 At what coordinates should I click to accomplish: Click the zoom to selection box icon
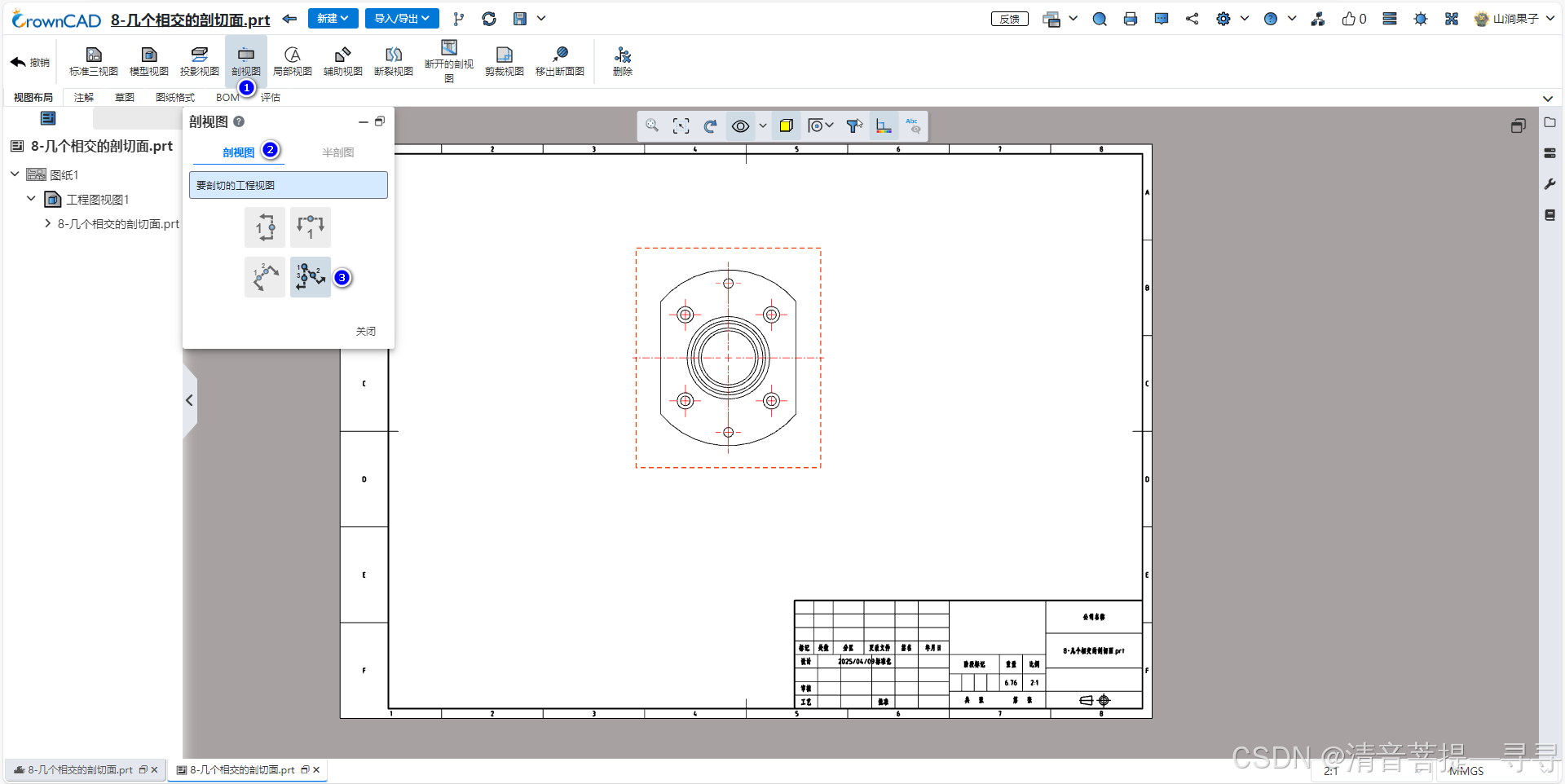[x=681, y=126]
